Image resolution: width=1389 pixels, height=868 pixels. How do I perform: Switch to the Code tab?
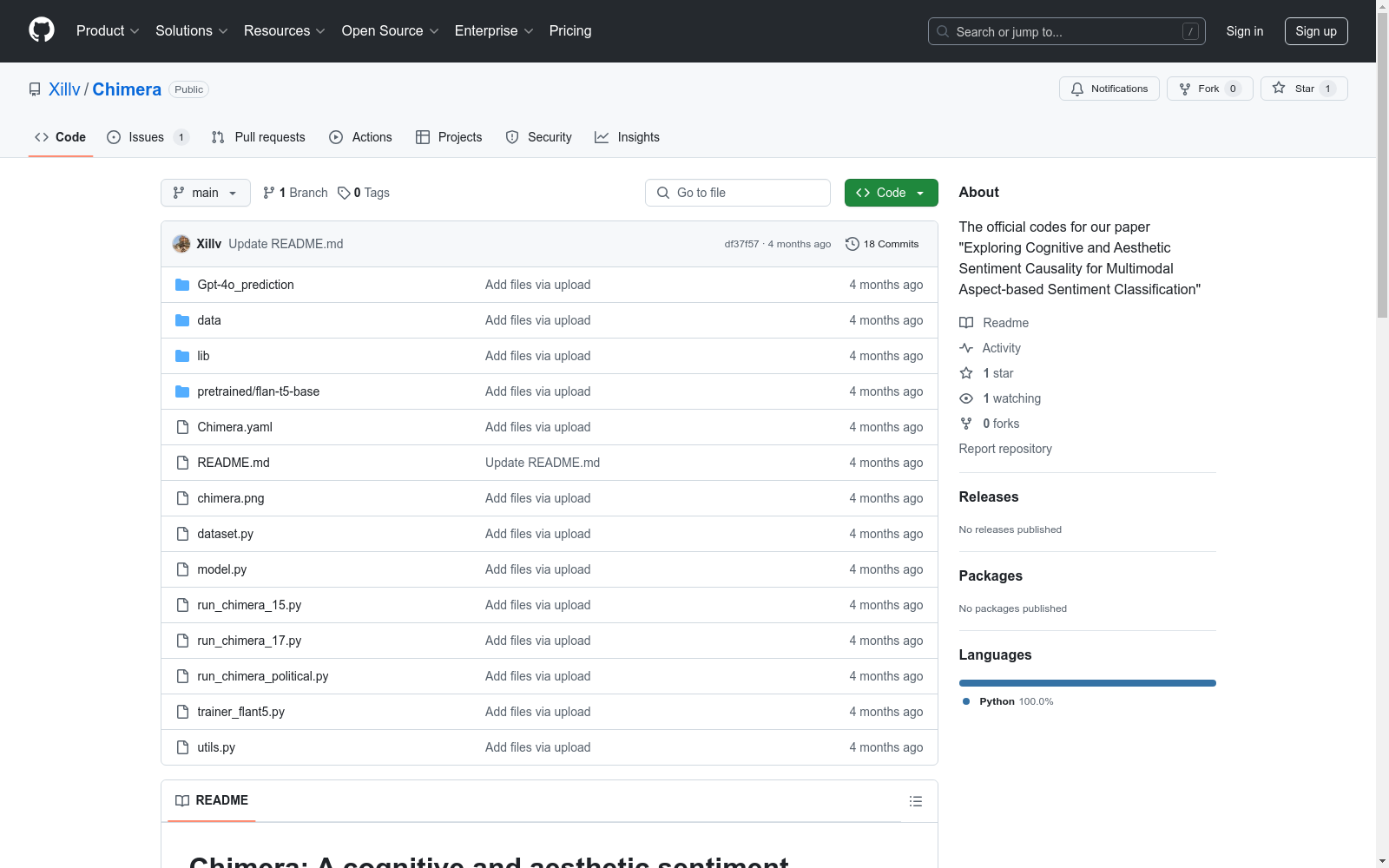(60, 137)
